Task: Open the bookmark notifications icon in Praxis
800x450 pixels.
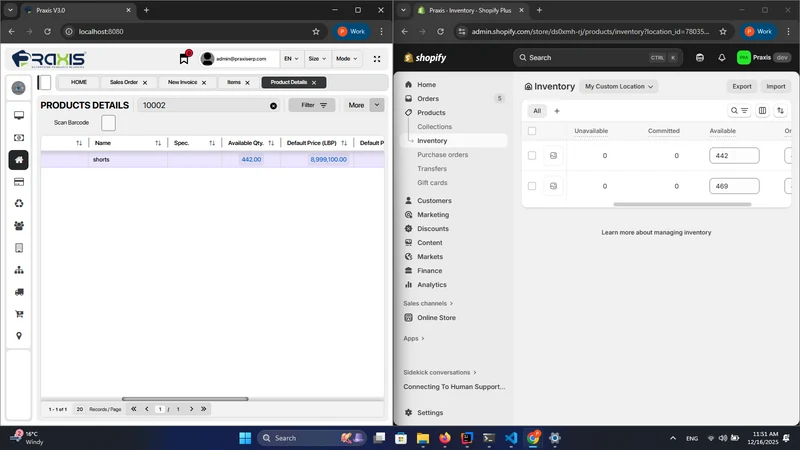Action: click(x=184, y=59)
